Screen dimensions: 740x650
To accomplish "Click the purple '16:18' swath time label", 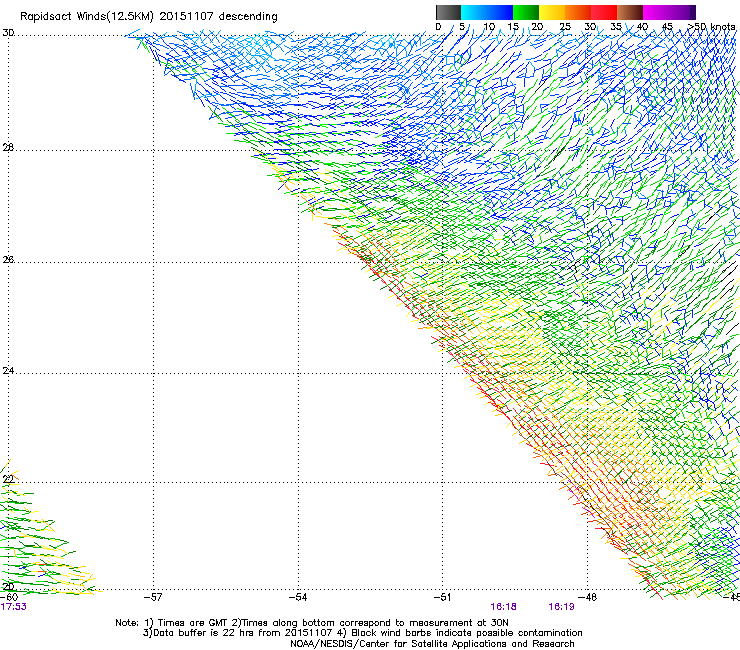I will click(x=503, y=607).
